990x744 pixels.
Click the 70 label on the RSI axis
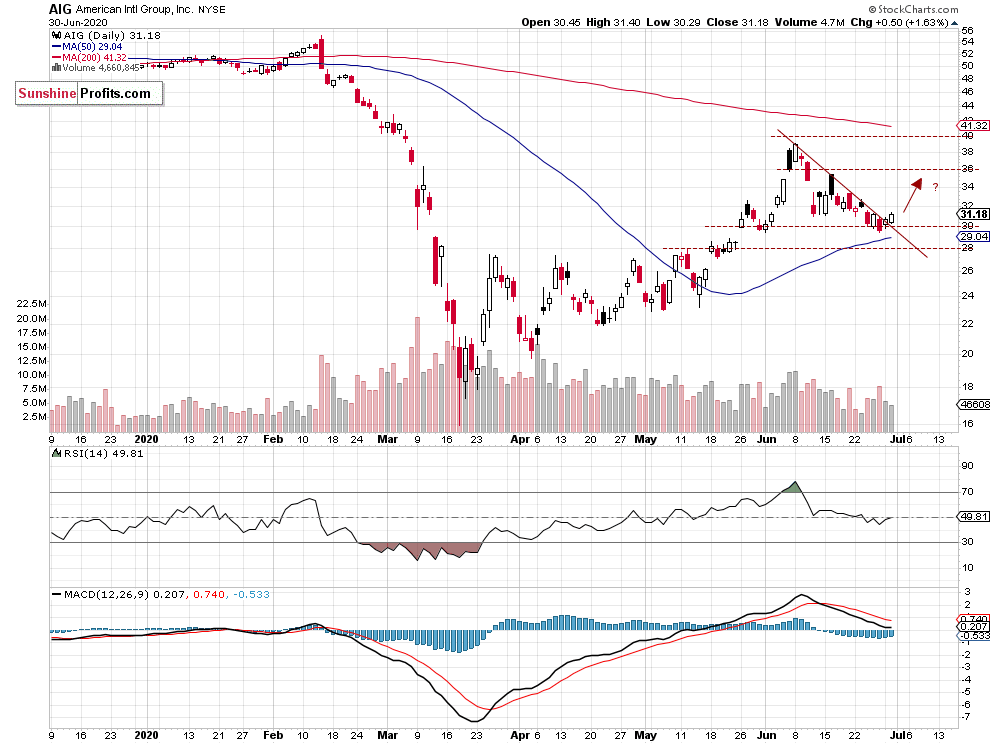pyautogui.click(x=967, y=491)
